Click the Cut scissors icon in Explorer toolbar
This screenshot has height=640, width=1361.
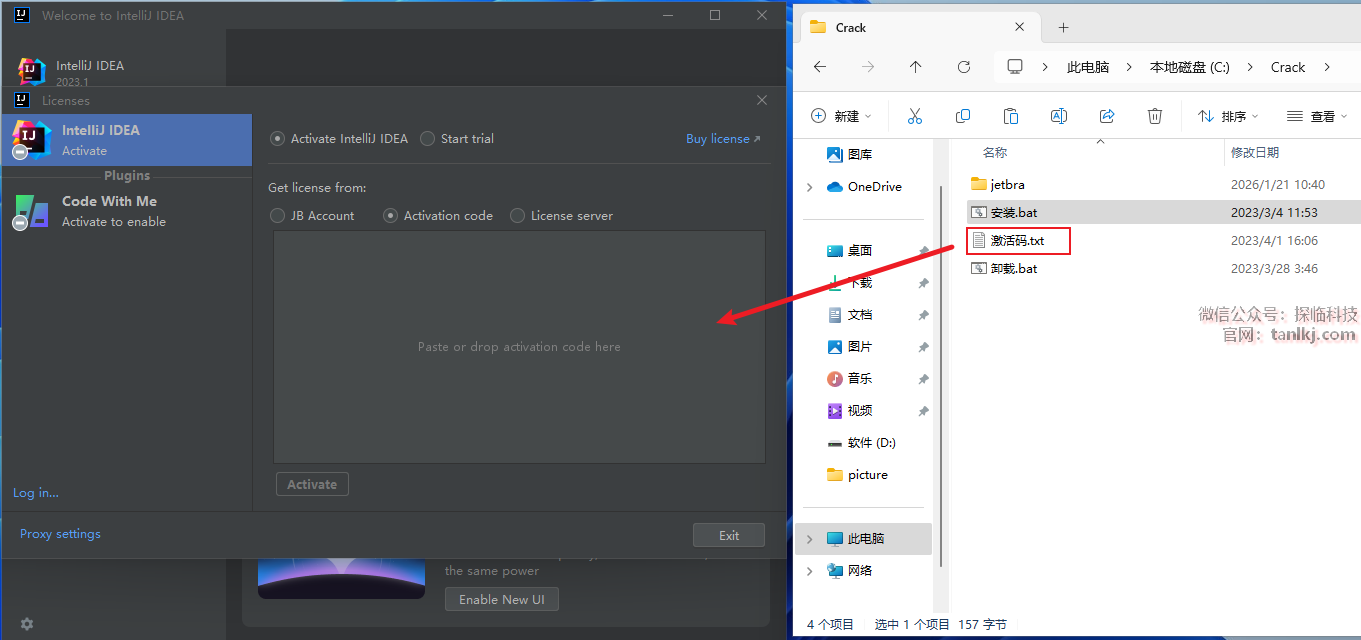[914, 116]
